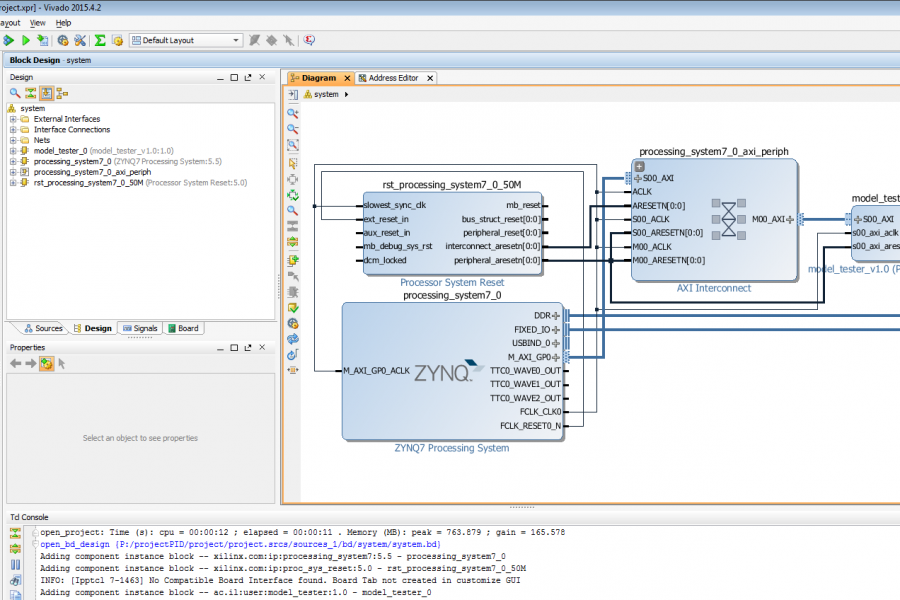Click the ZYNQ block in the diagram
900x600 pixels.
[x=453, y=371]
